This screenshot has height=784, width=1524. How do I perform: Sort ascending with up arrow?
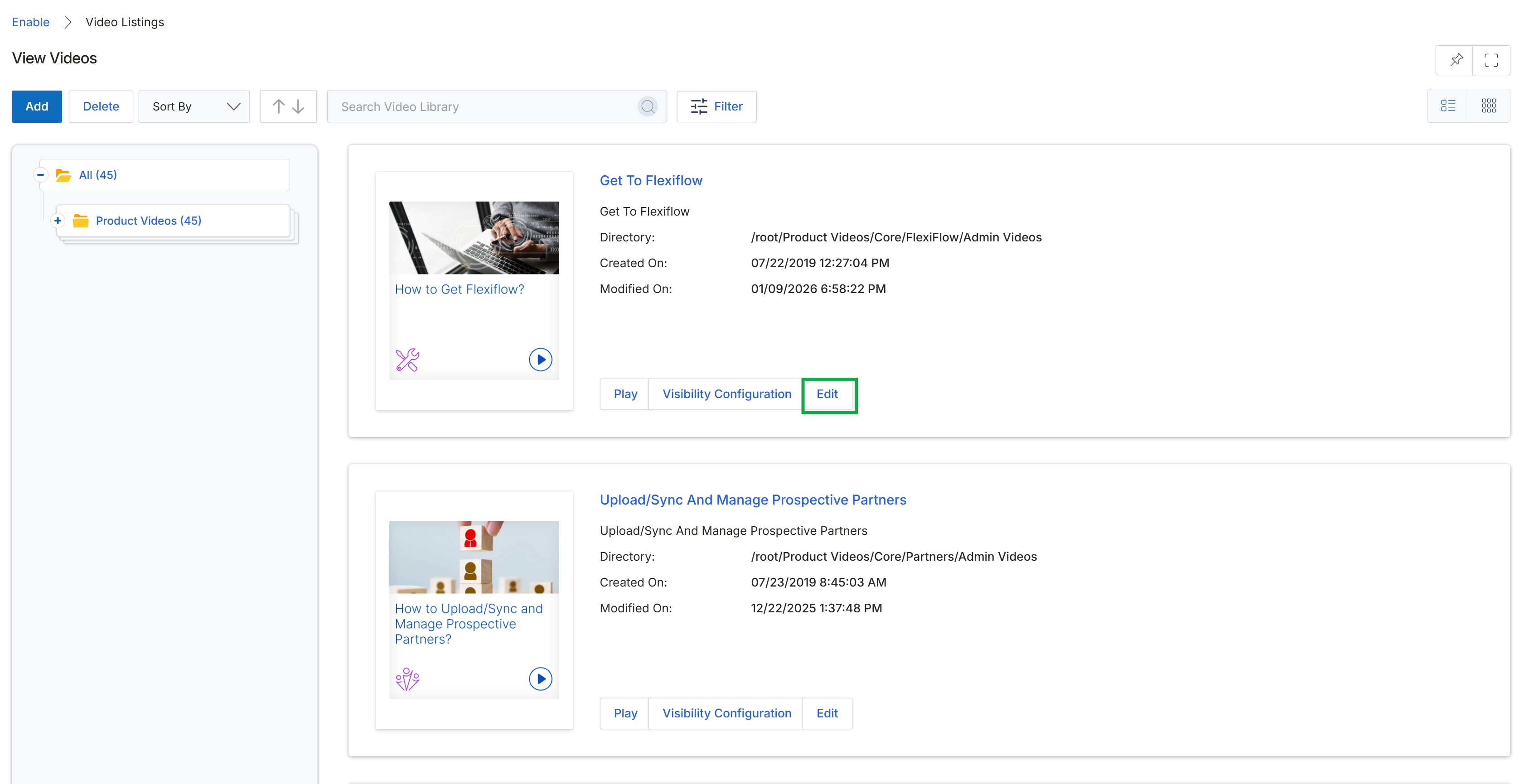pos(279,106)
